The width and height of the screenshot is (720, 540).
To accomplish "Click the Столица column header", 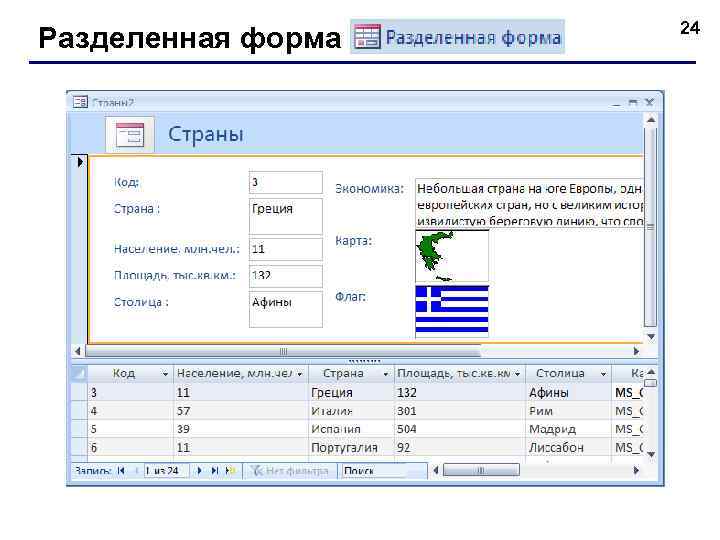I will [x=568, y=374].
